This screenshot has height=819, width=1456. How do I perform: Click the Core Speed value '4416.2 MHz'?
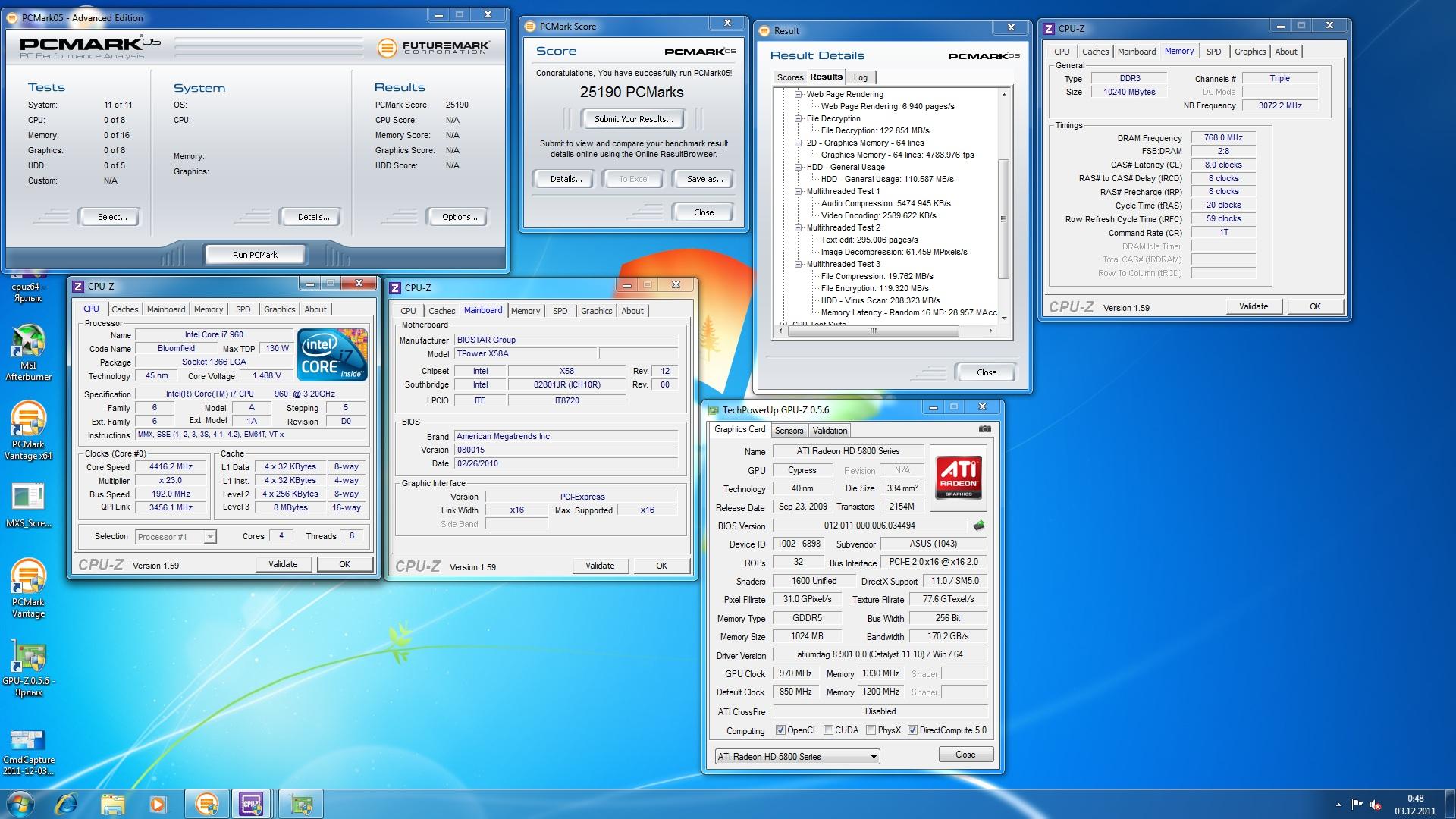pos(171,467)
